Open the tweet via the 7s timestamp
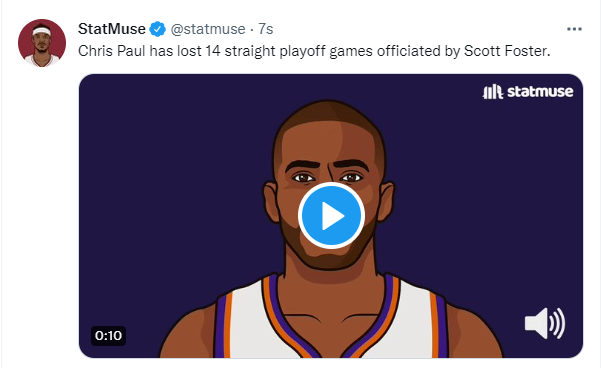This screenshot has width=601, height=368. pos(266,29)
